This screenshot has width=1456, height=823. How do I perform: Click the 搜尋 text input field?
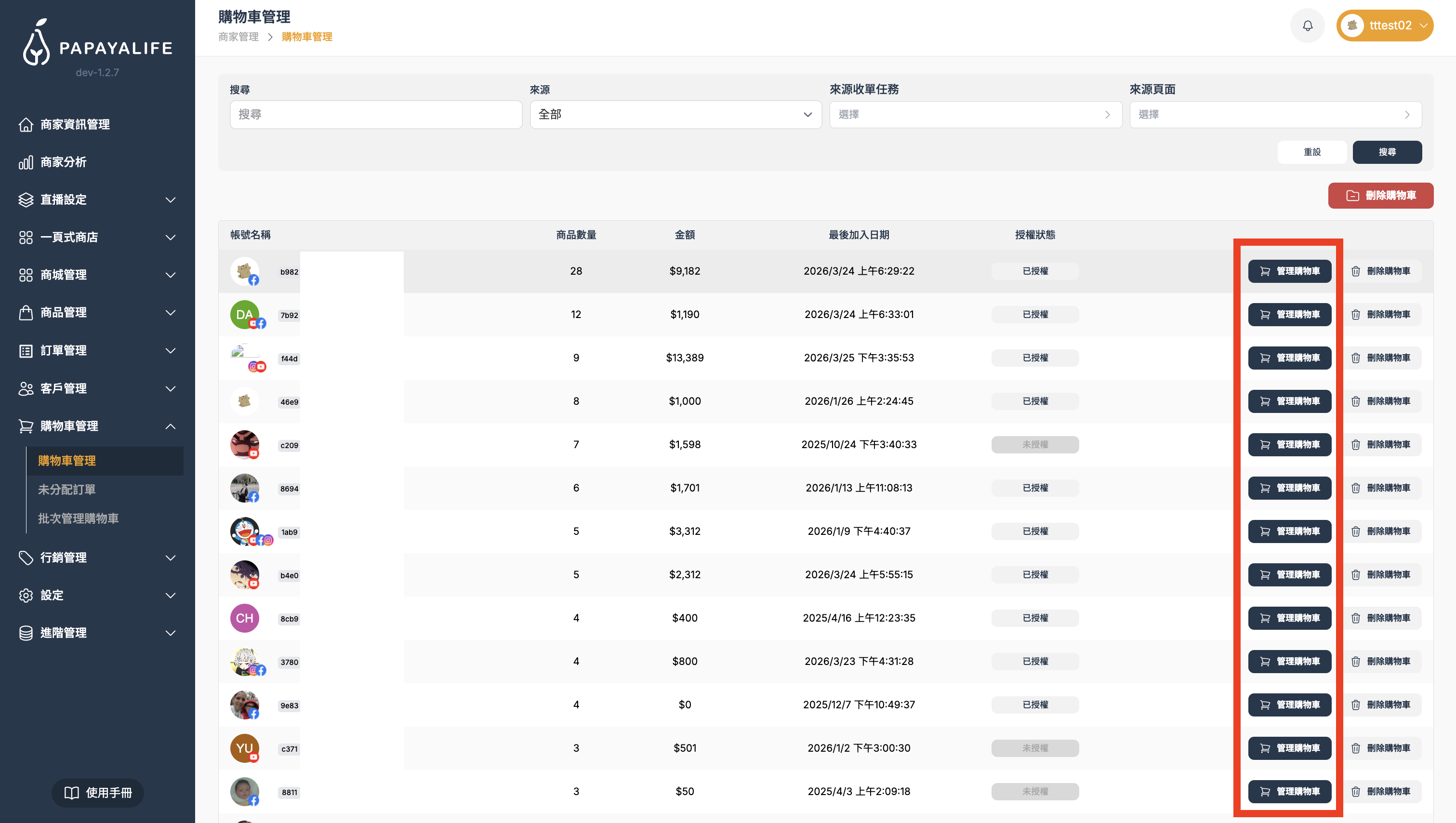376,115
